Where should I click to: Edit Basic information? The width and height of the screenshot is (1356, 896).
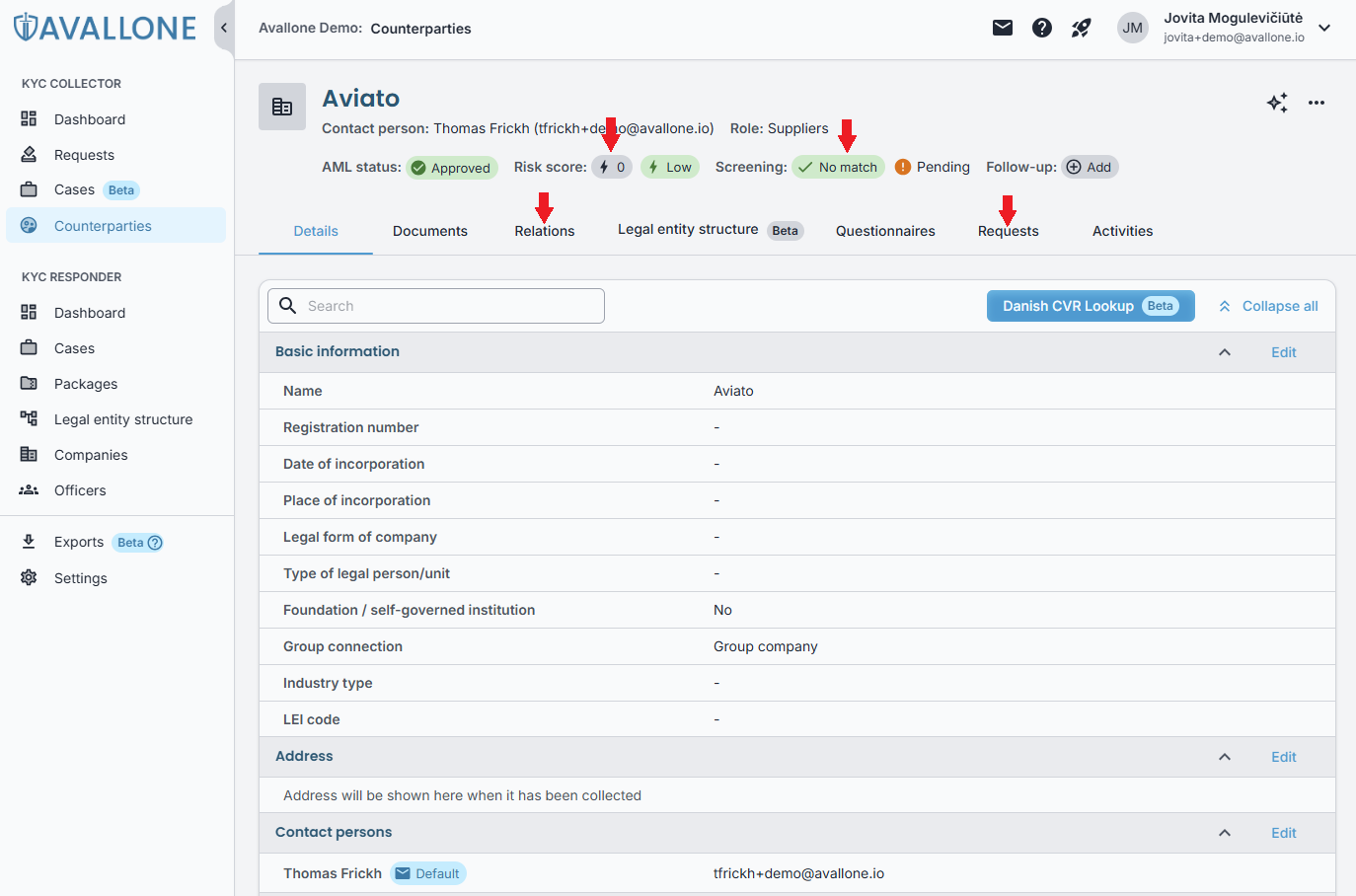pyautogui.click(x=1284, y=352)
